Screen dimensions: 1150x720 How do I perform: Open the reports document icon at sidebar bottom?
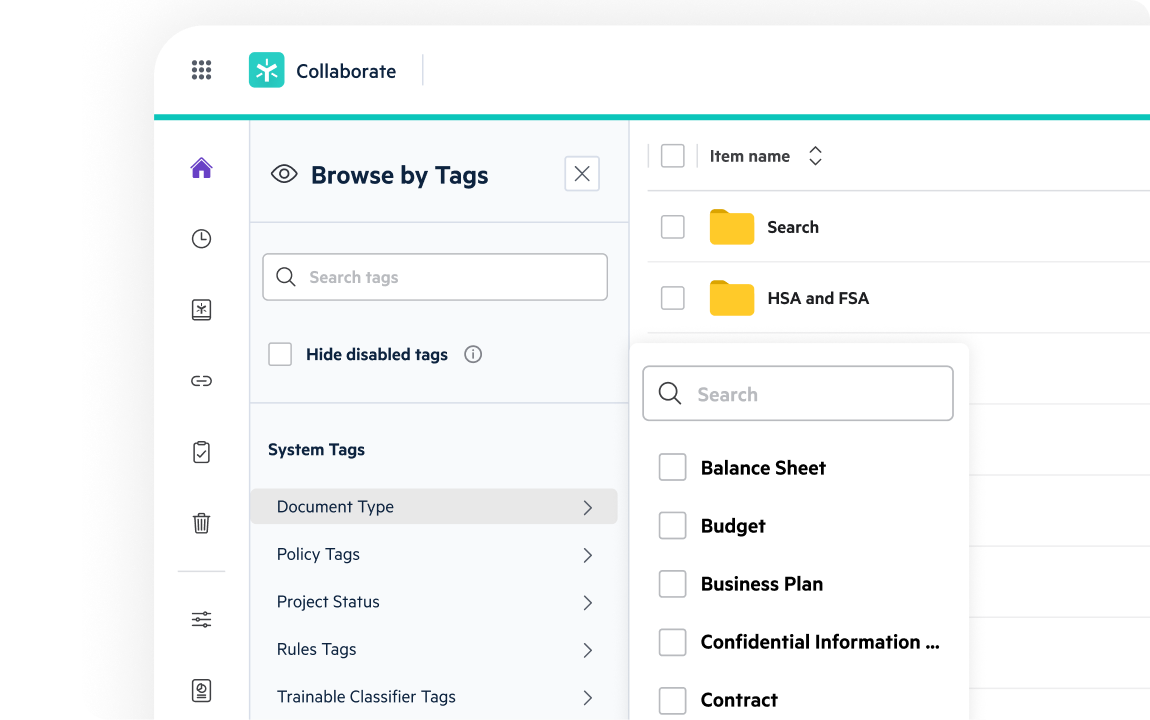tap(202, 691)
